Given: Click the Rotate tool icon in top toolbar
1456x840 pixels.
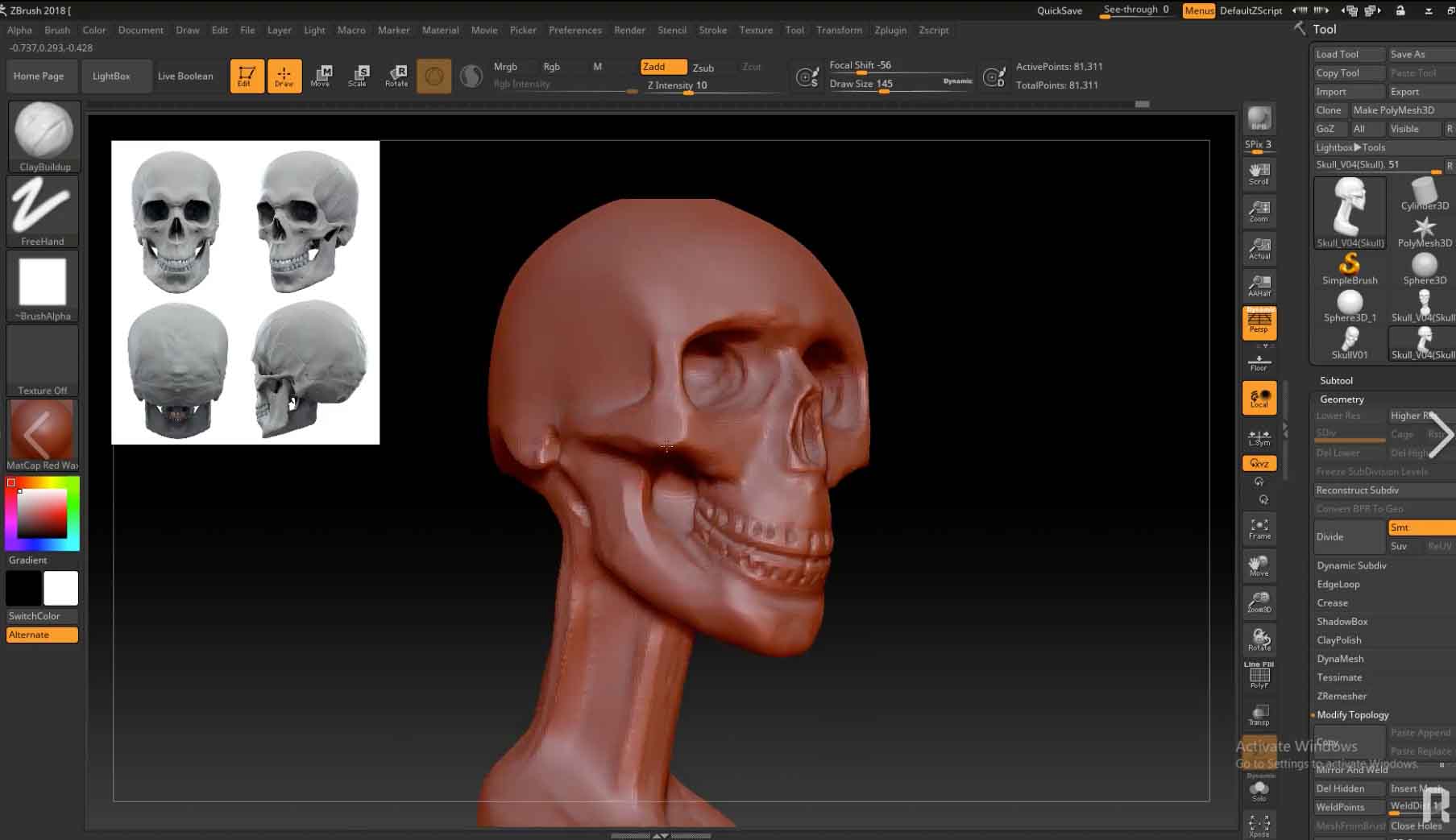Looking at the screenshot, I should pos(396,76).
